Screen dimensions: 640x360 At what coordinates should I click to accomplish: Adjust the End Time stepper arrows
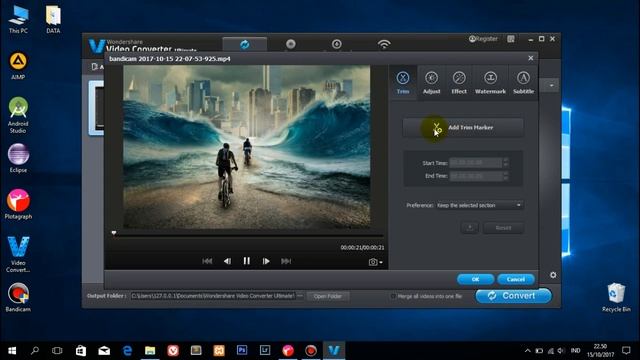[506, 176]
